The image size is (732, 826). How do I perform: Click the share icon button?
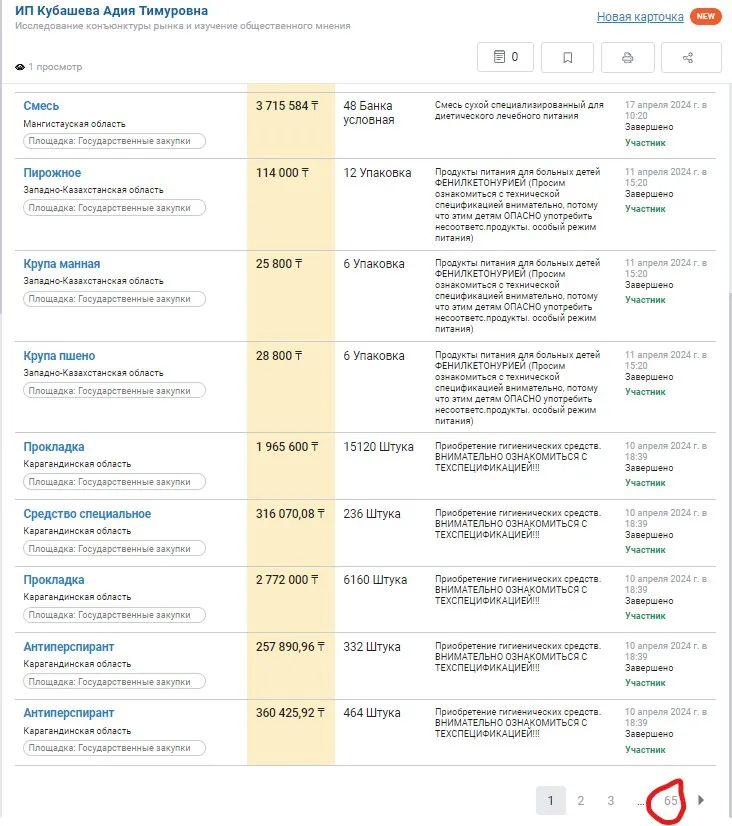click(x=688, y=57)
